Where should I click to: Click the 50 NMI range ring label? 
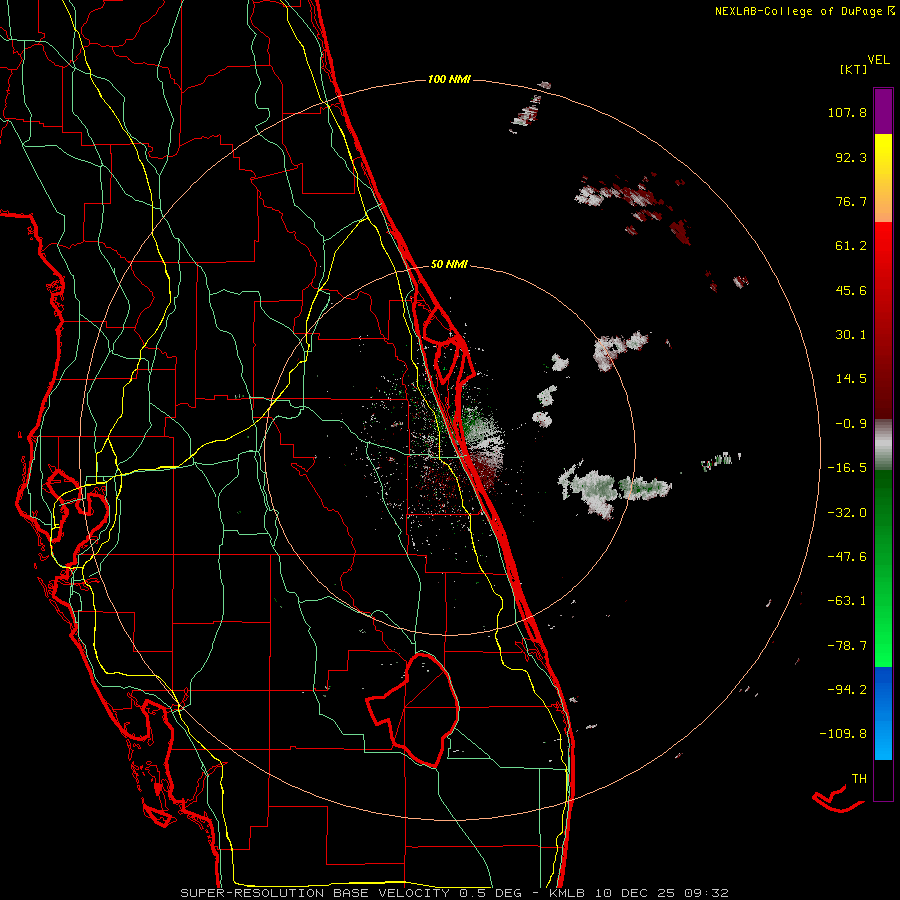tap(449, 264)
